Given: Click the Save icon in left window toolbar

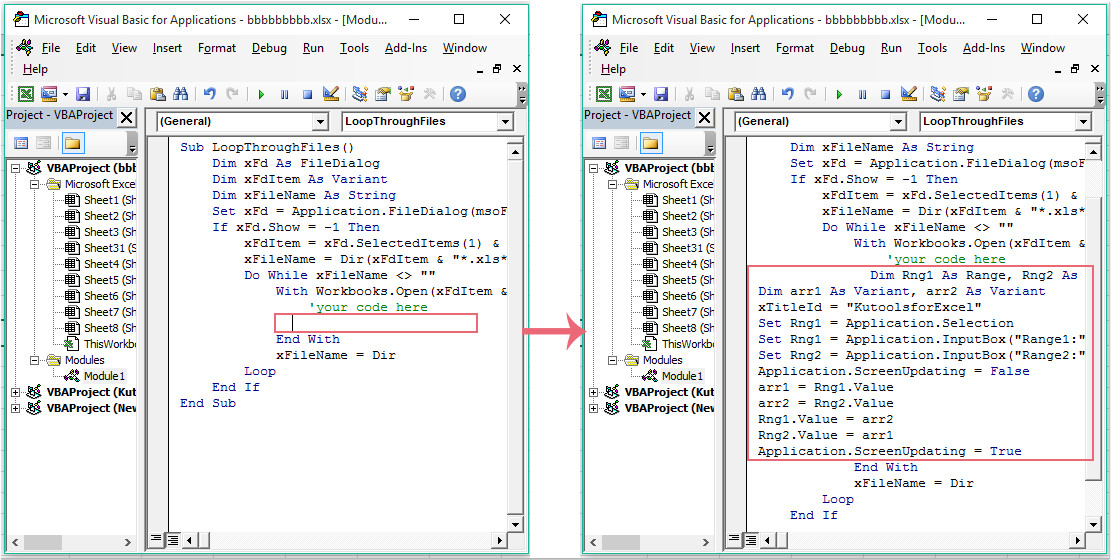Looking at the screenshot, I should [83, 94].
